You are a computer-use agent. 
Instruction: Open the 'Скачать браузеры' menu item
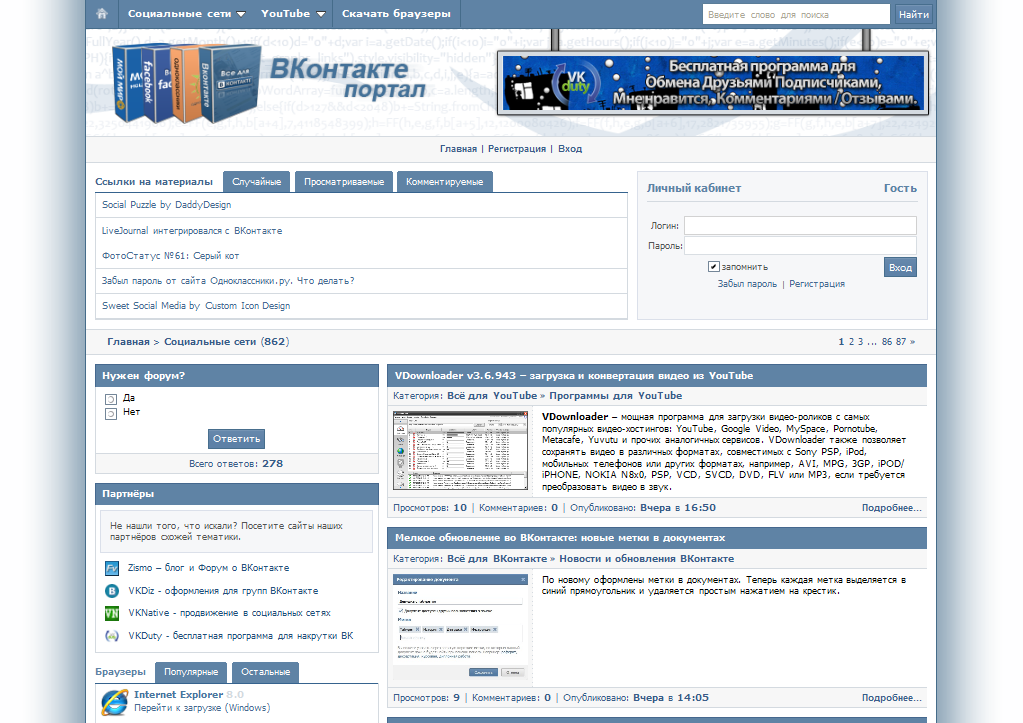(x=396, y=14)
